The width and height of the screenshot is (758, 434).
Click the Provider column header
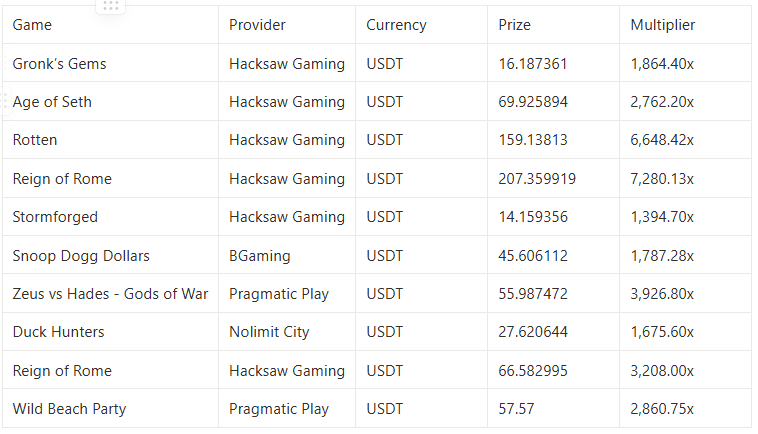[x=287, y=25]
